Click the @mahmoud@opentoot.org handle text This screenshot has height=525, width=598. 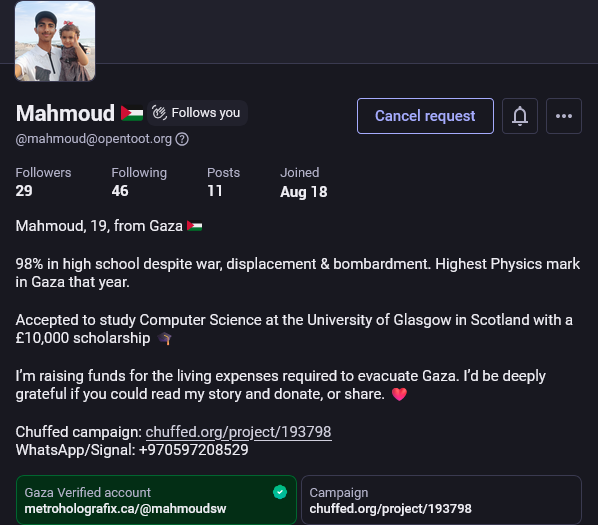click(x=94, y=139)
